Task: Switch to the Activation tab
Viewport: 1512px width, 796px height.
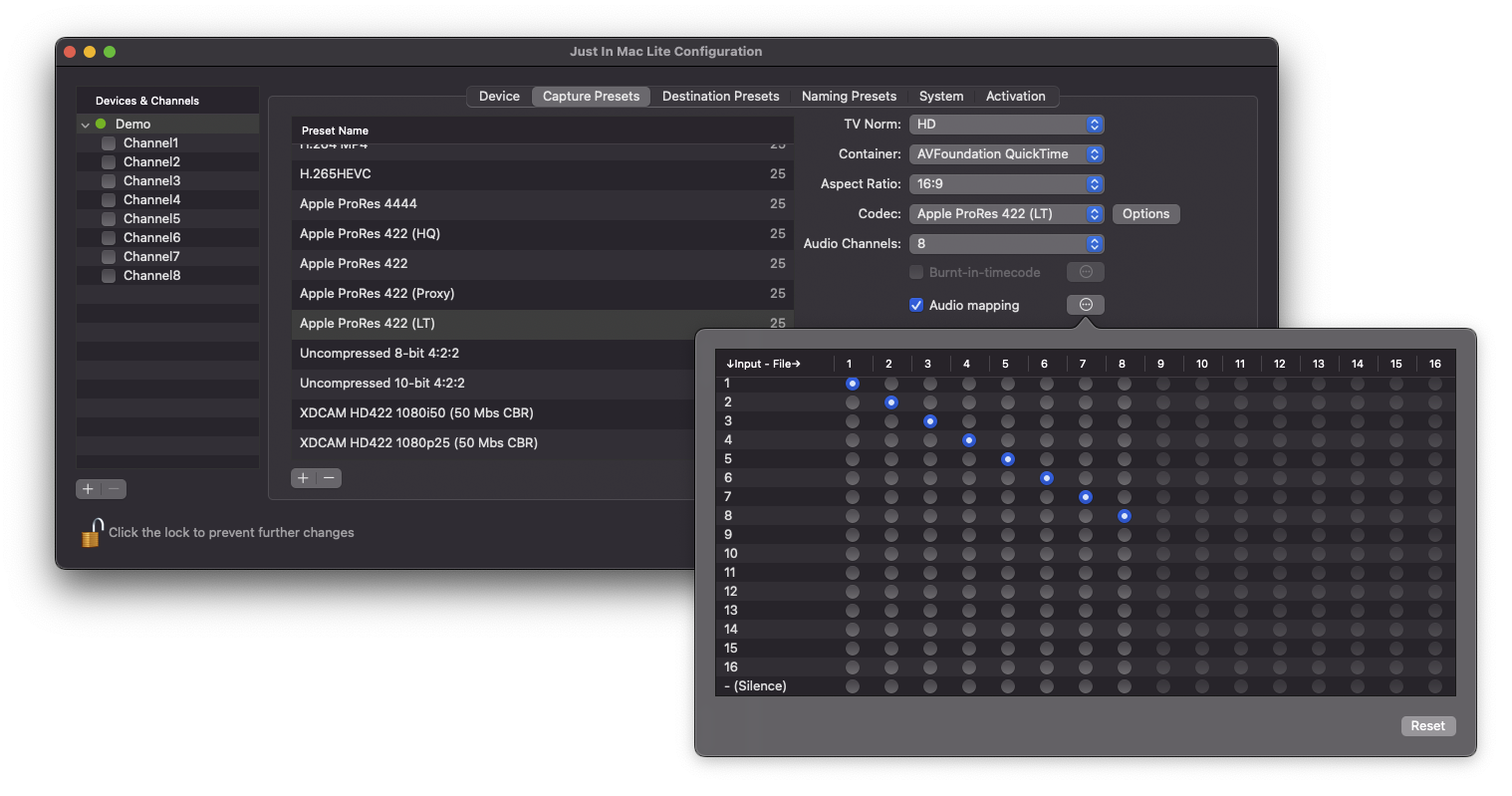Action: 1016,97
